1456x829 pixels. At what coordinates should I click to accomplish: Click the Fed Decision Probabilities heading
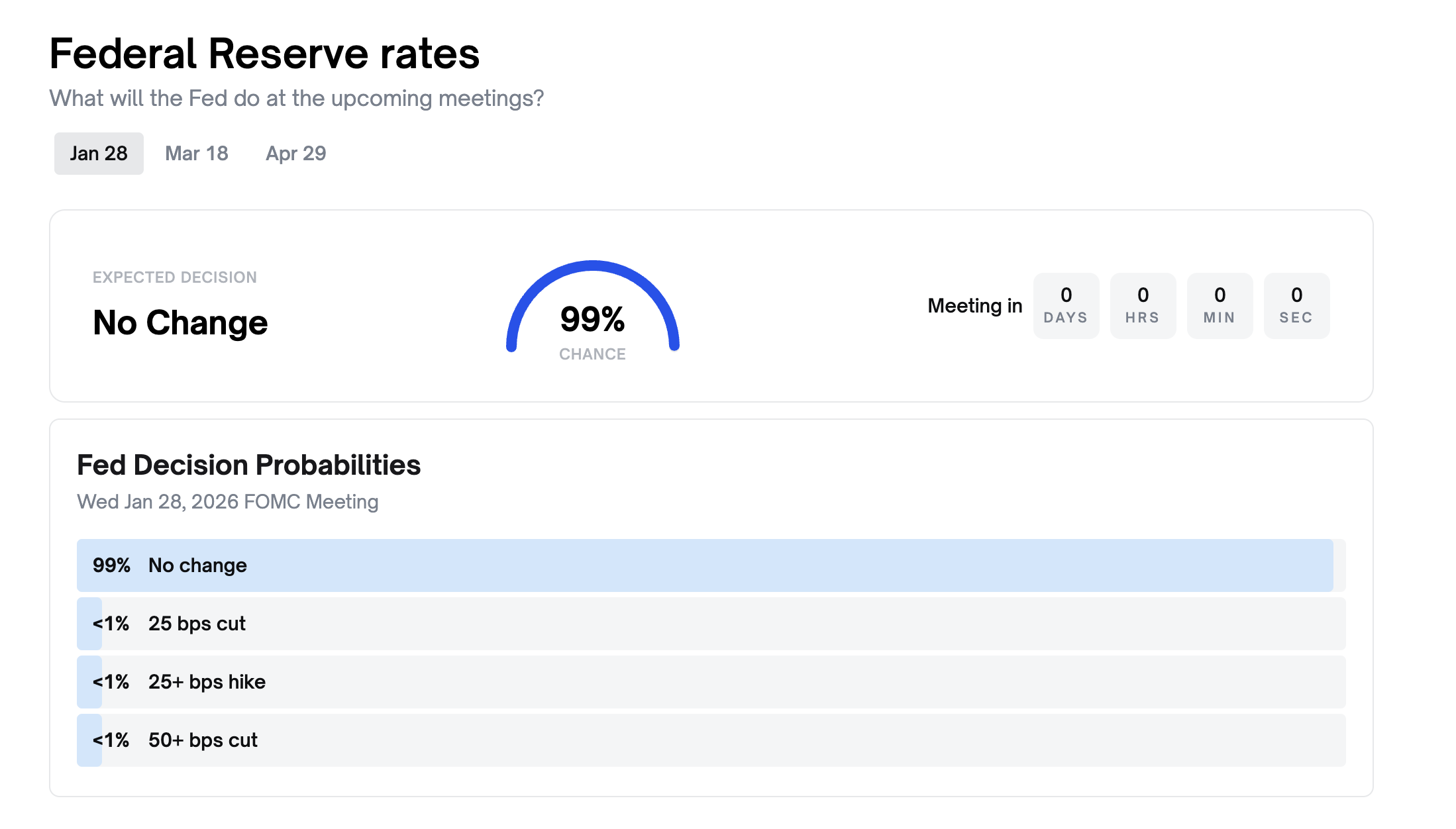pos(249,465)
